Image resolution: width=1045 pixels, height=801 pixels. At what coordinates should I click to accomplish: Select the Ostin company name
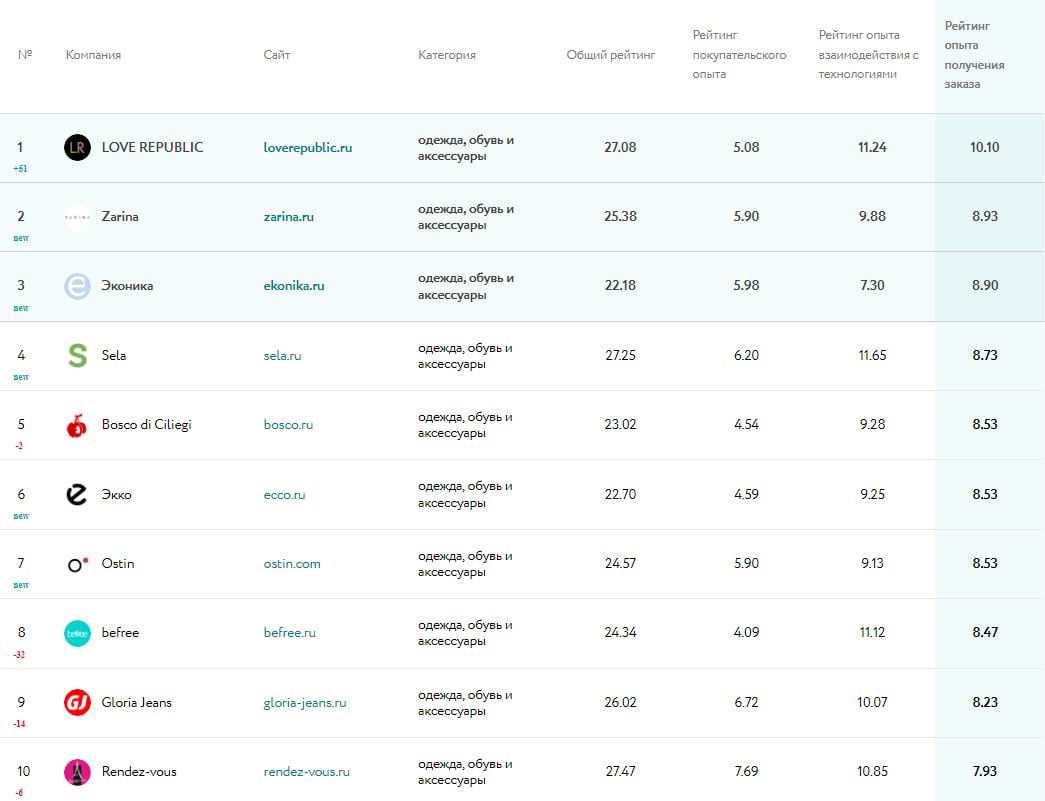[118, 564]
